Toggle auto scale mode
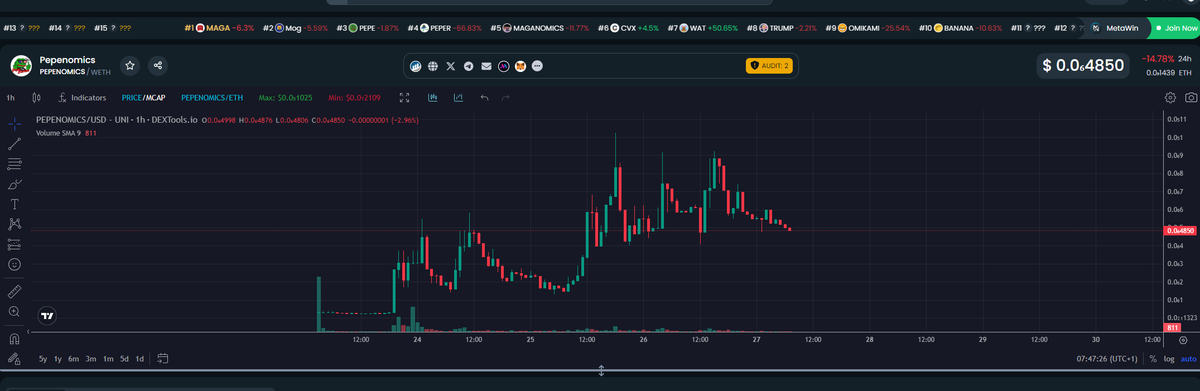The image size is (1200, 391). [1188, 358]
